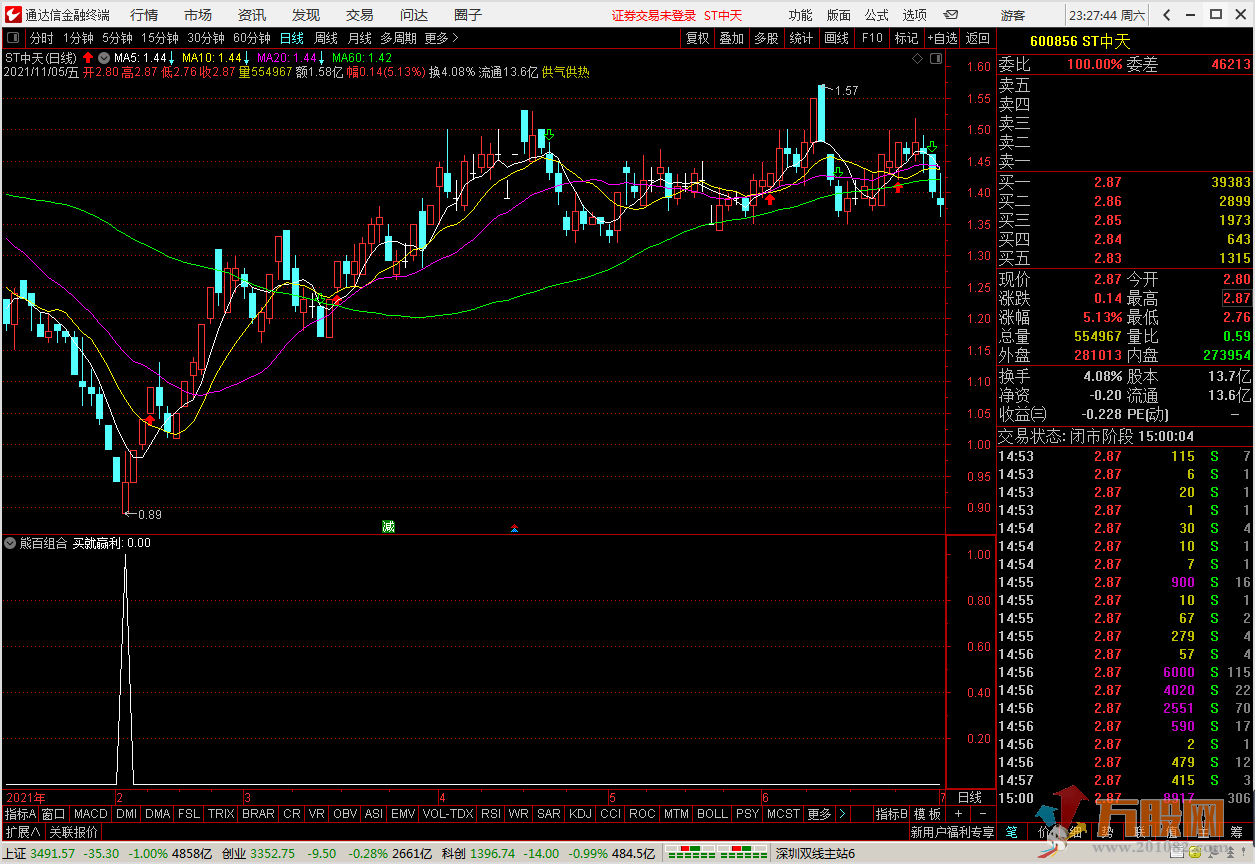Open the 资讯 menu
This screenshot has height=864, width=1255.
pos(252,15)
